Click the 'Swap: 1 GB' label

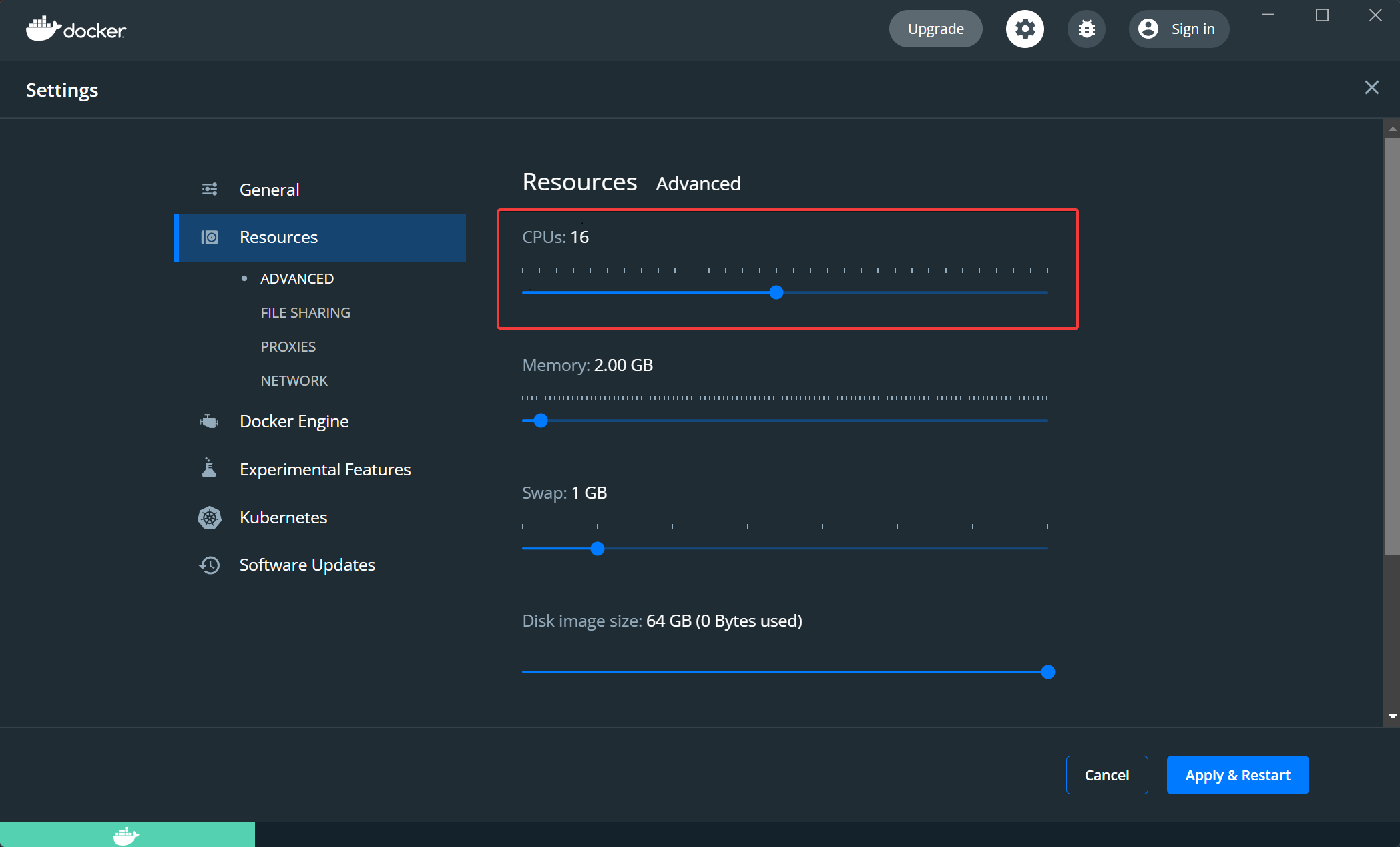point(564,493)
